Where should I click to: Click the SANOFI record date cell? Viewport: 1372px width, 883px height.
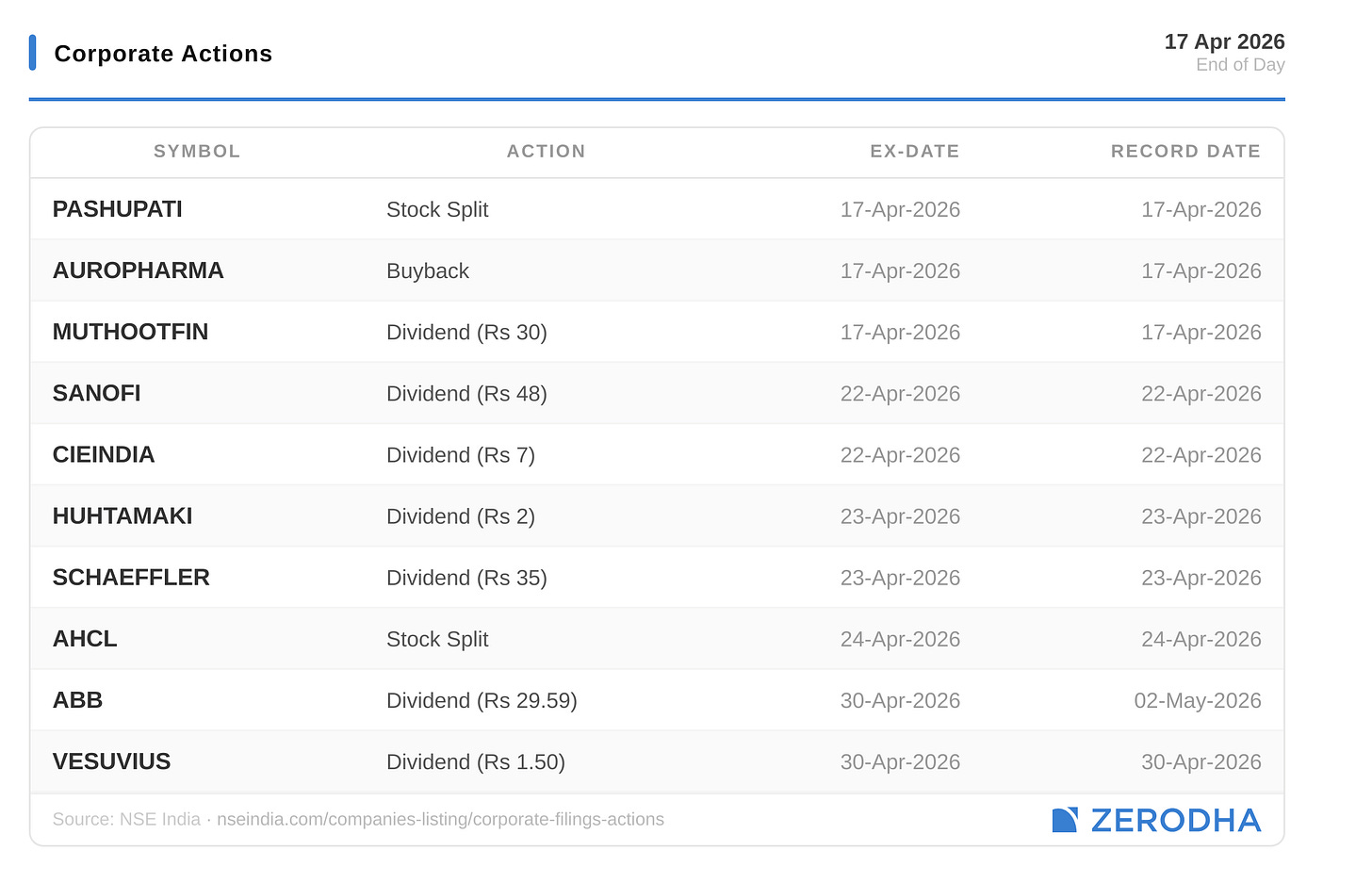click(1201, 394)
